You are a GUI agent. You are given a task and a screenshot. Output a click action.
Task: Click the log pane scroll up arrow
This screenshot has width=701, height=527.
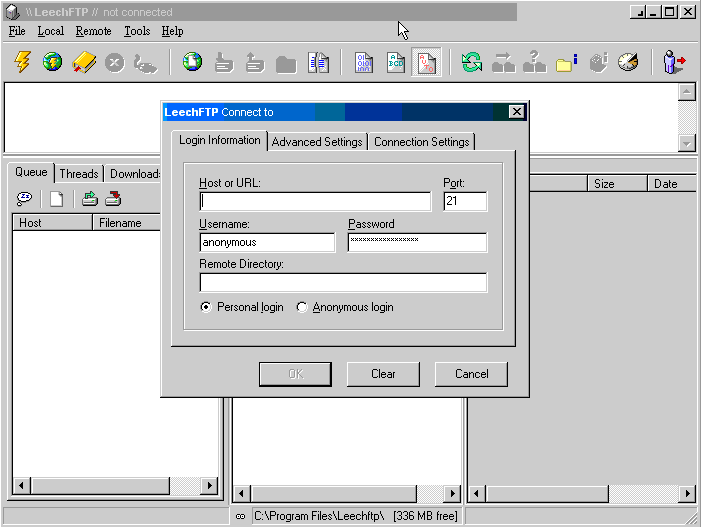[x=687, y=92]
